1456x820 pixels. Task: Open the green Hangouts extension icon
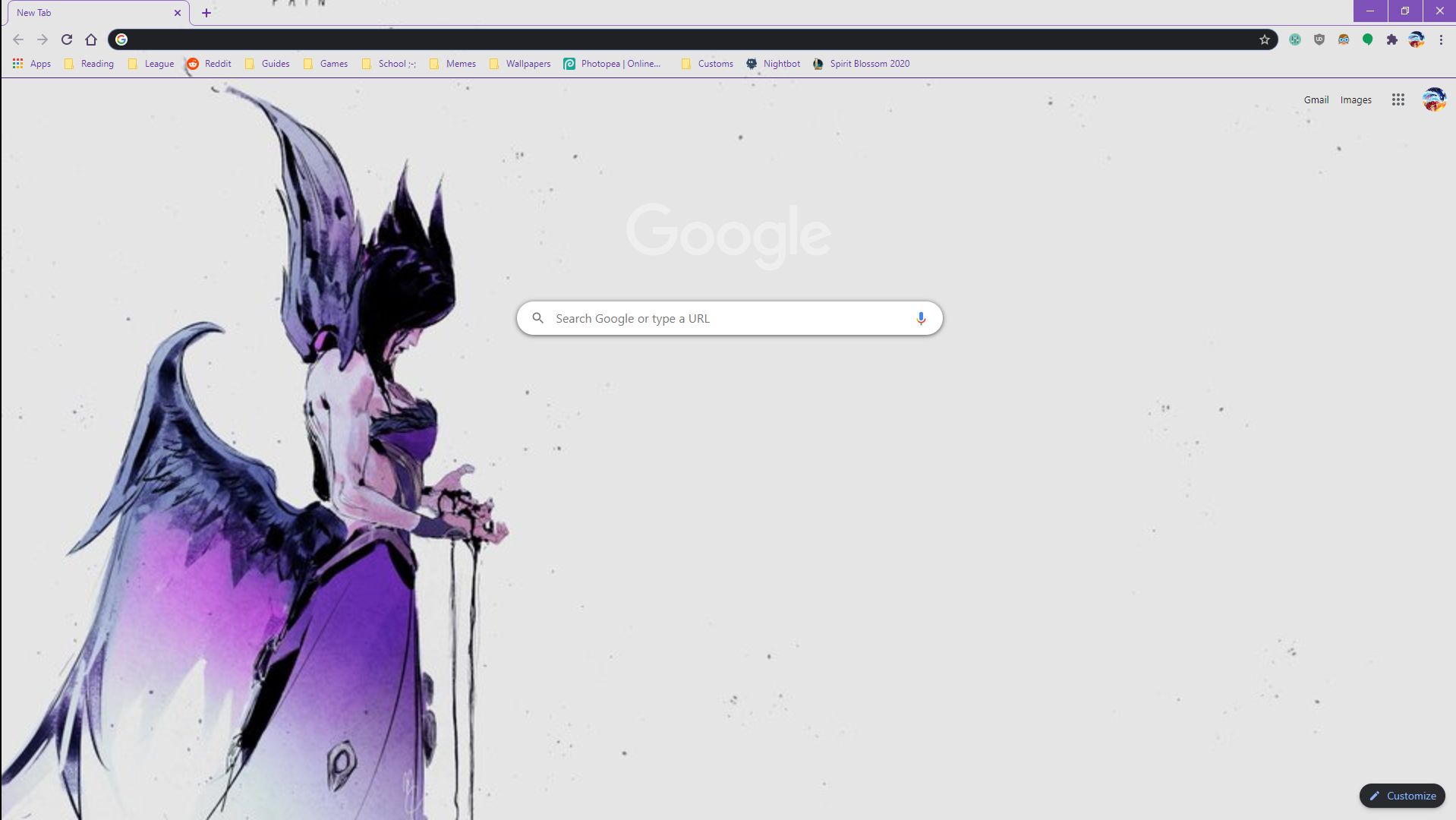pyautogui.click(x=1366, y=39)
